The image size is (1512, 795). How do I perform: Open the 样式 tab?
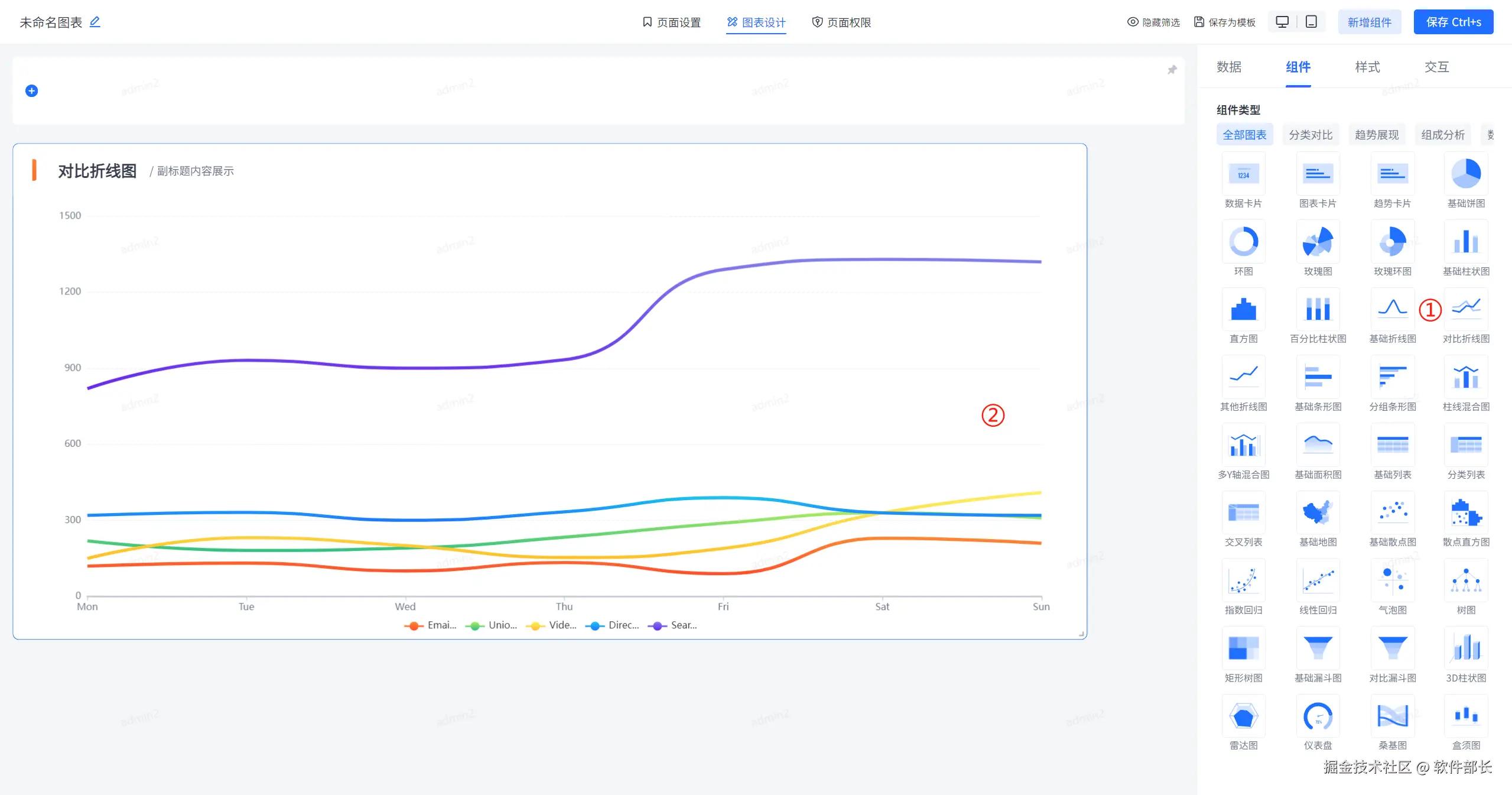point(1367,67)
